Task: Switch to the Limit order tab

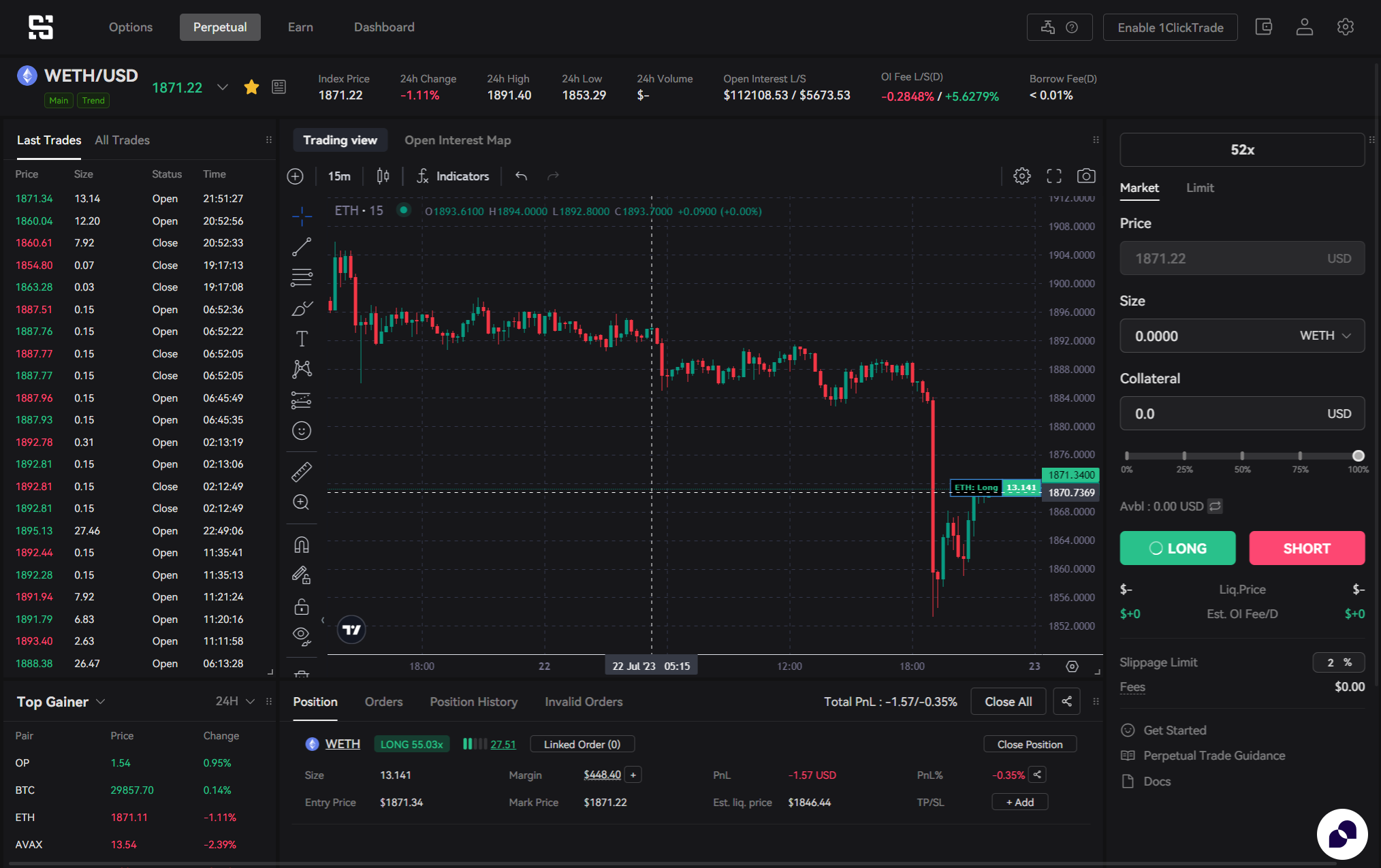Action: [x=1200, y=188]
